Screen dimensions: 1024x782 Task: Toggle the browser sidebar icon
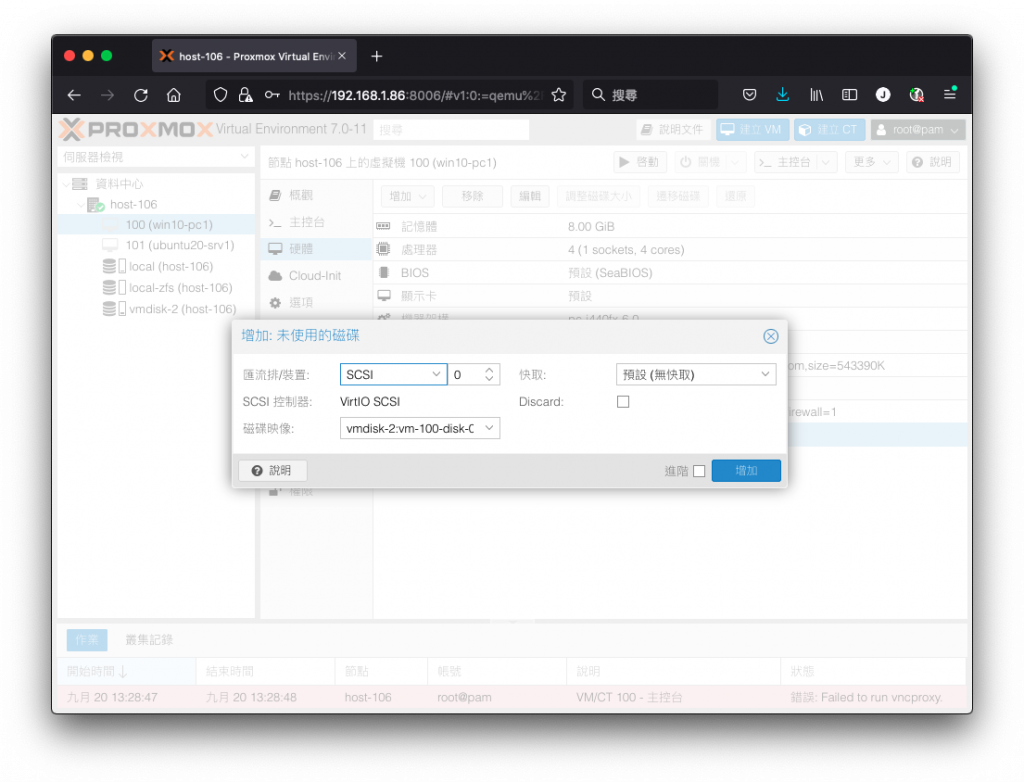pyautogui.click(x=849, y=95)
